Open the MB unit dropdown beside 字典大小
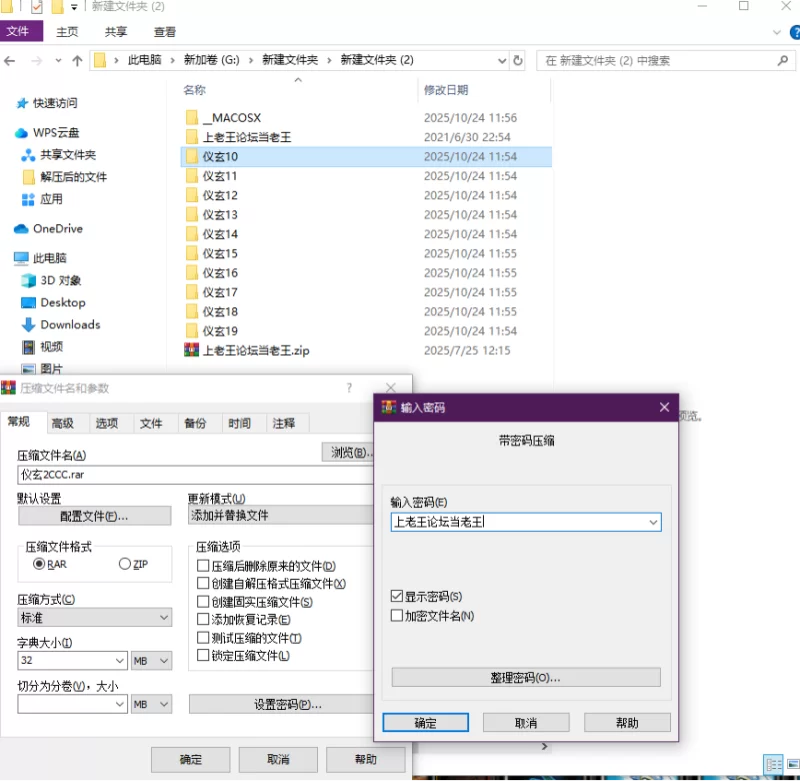 [151, 661]
